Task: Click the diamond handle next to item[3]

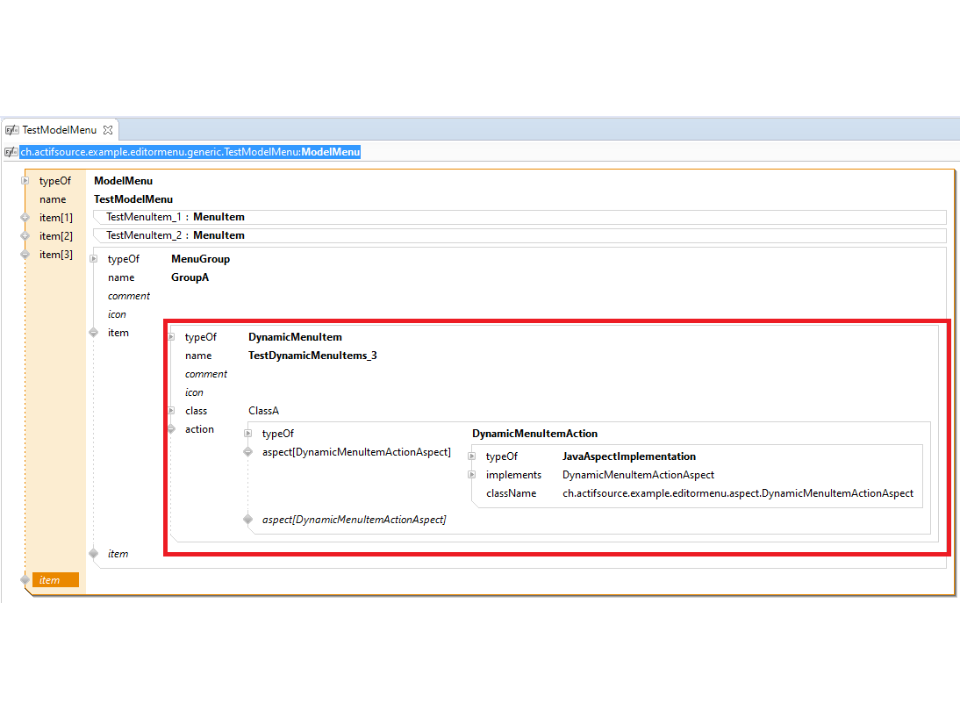Action: coord(25,255)
